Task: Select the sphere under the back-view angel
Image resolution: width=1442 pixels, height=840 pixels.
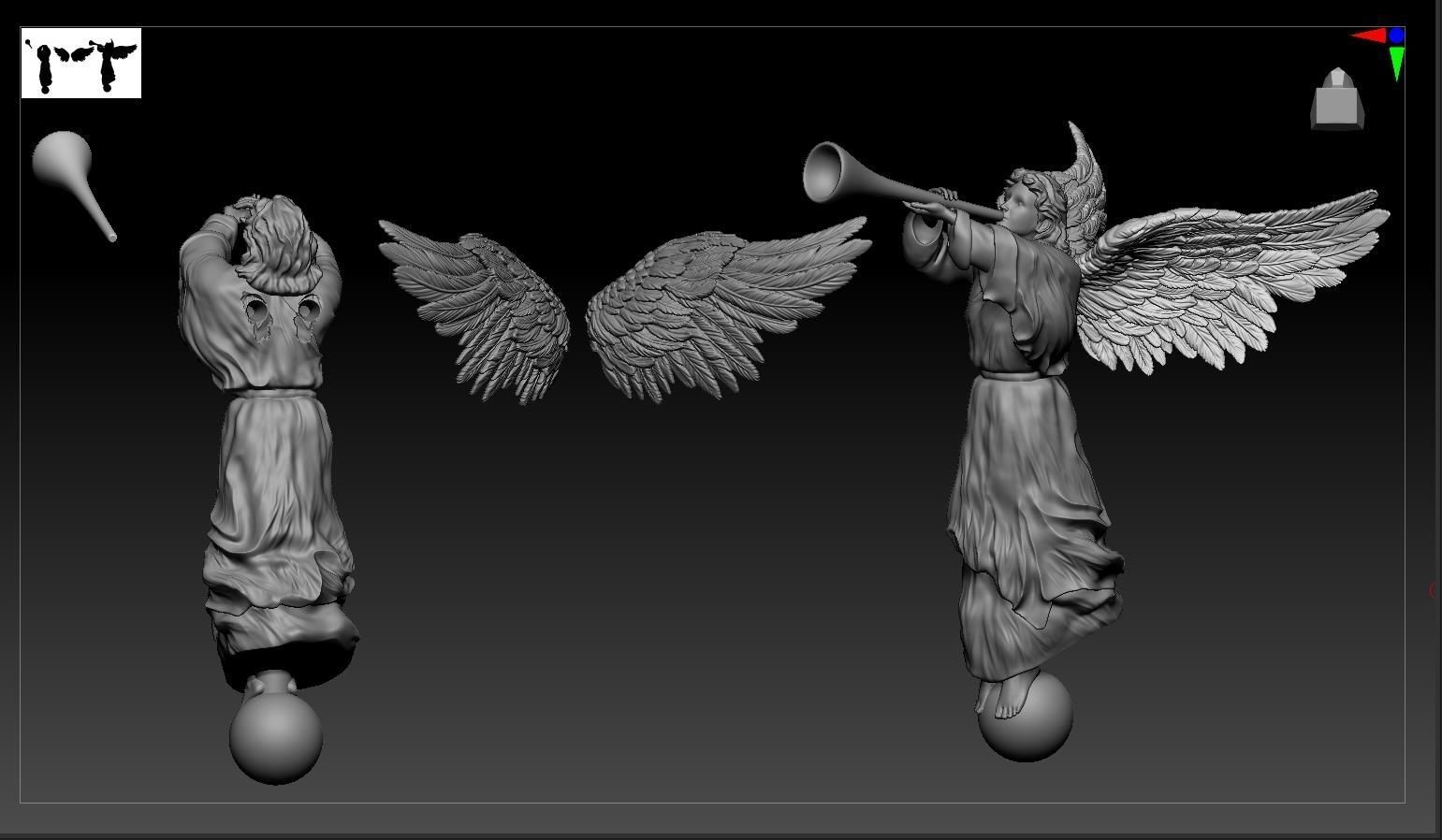Action: pos(276,736)
